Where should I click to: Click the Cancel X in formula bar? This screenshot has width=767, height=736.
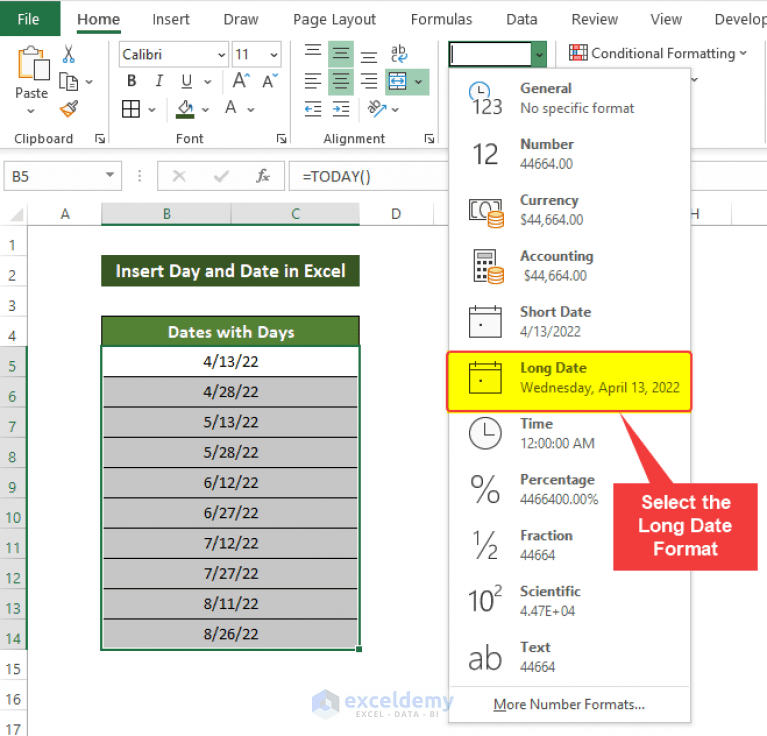click(x=179, y=176)
